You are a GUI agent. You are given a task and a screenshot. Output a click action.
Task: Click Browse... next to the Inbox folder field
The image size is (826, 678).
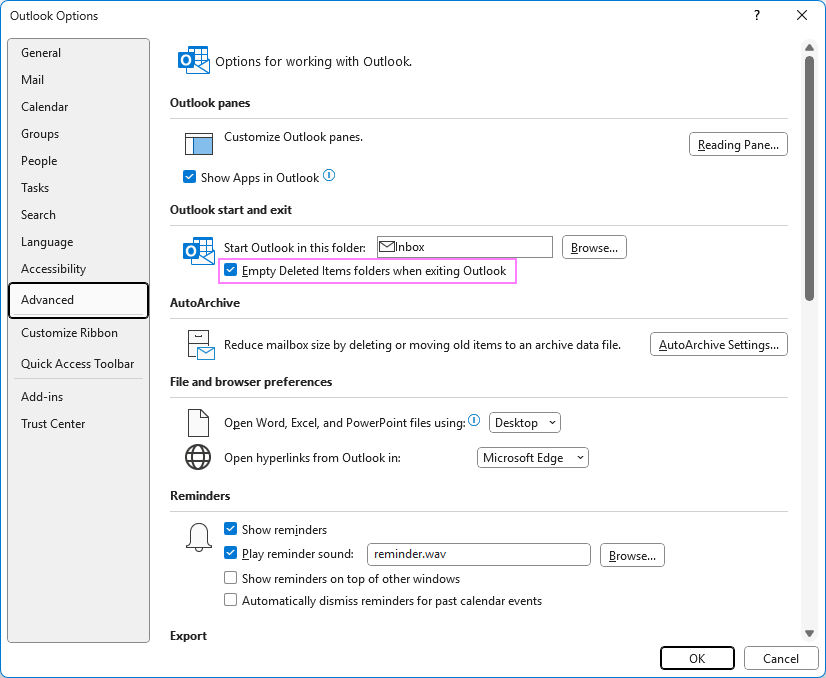594,247
